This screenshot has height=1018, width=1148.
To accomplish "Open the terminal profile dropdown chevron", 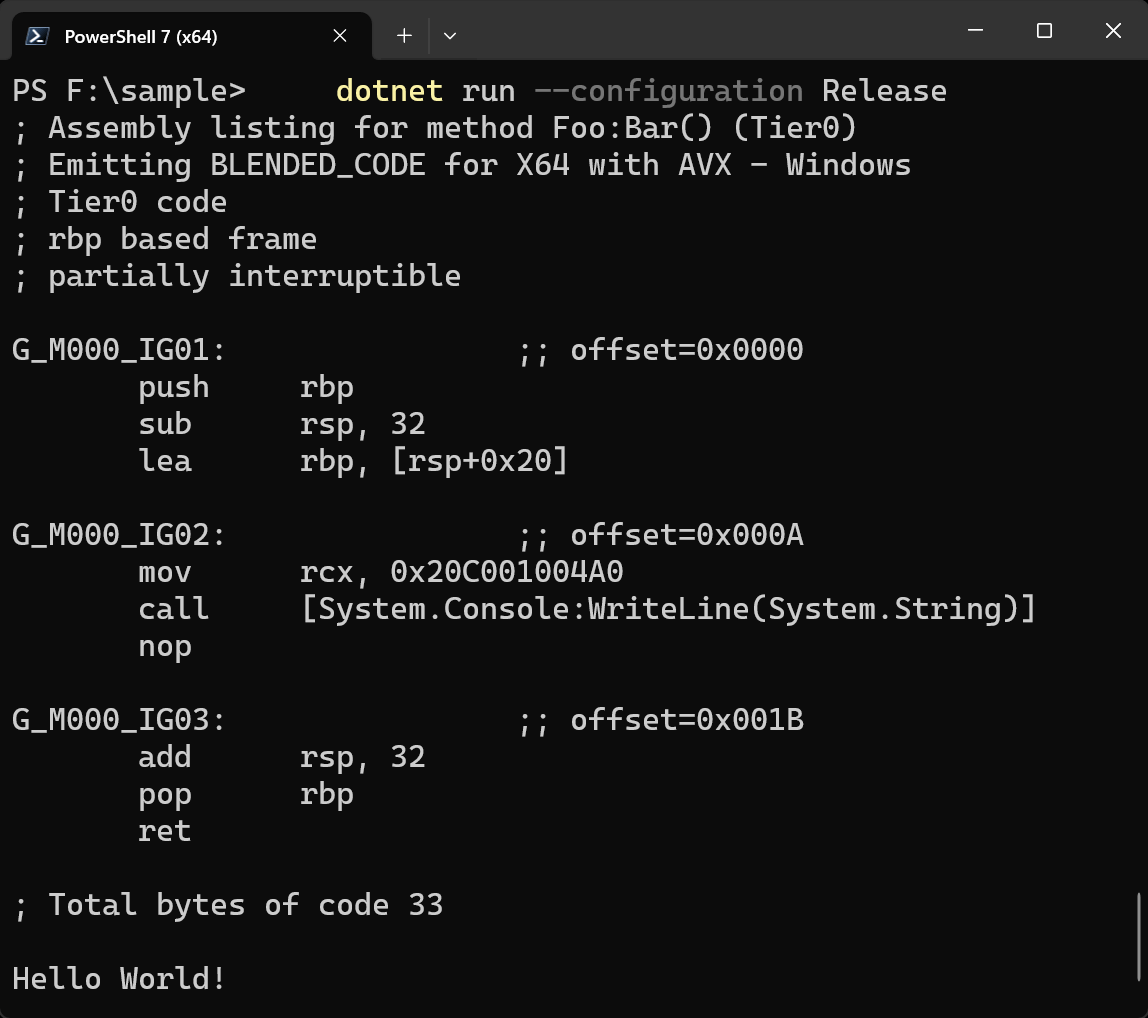I will pyautogui.click(x=449, y=35).
